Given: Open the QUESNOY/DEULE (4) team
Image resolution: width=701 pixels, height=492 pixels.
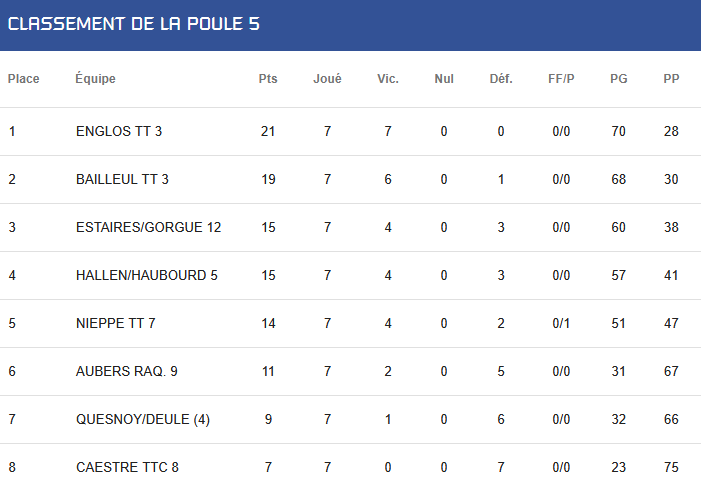Looking at the screenshot, I should tap(143, 419).
